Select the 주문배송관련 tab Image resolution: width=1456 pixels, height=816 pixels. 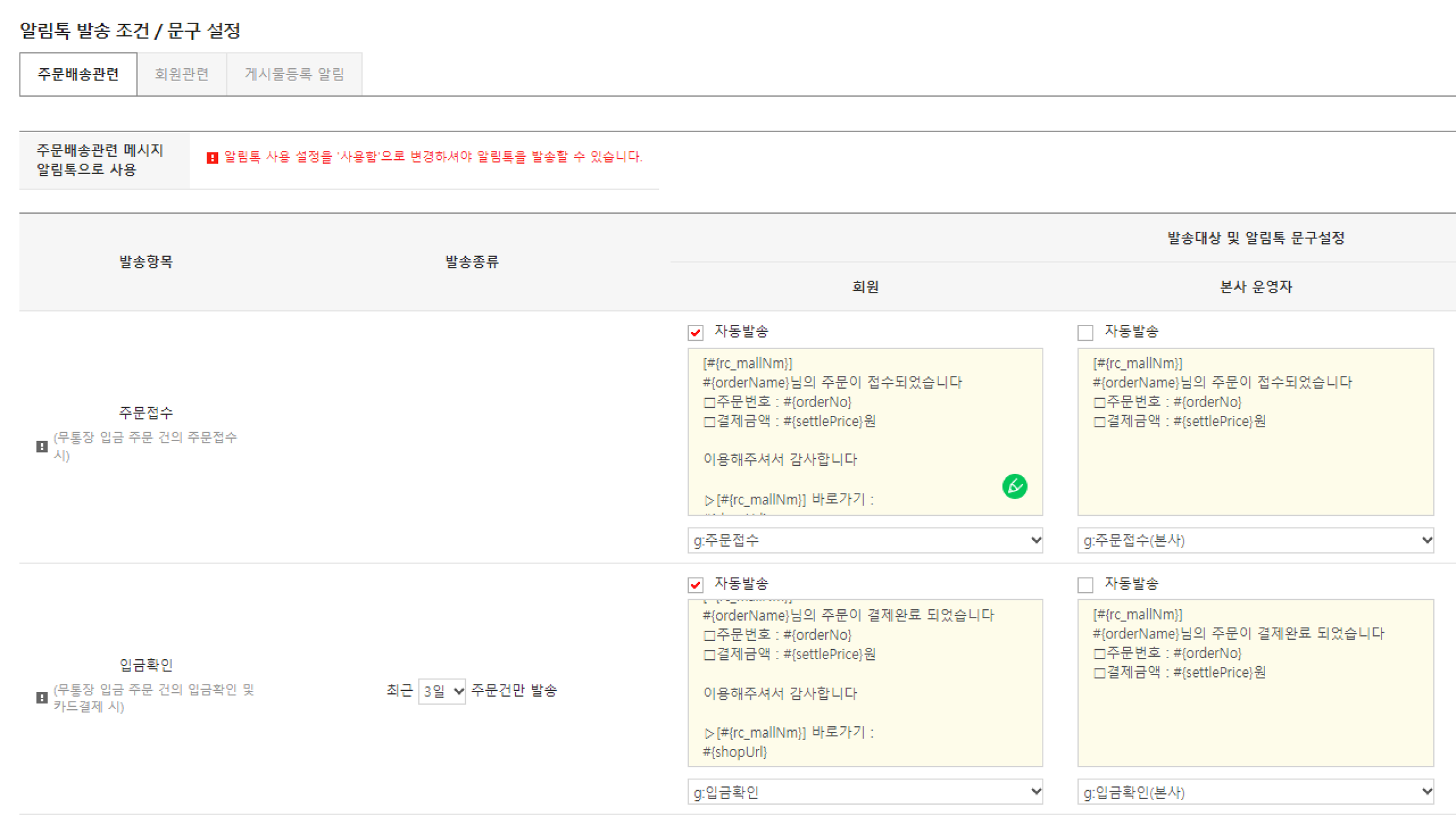click(x=78, y=75)
